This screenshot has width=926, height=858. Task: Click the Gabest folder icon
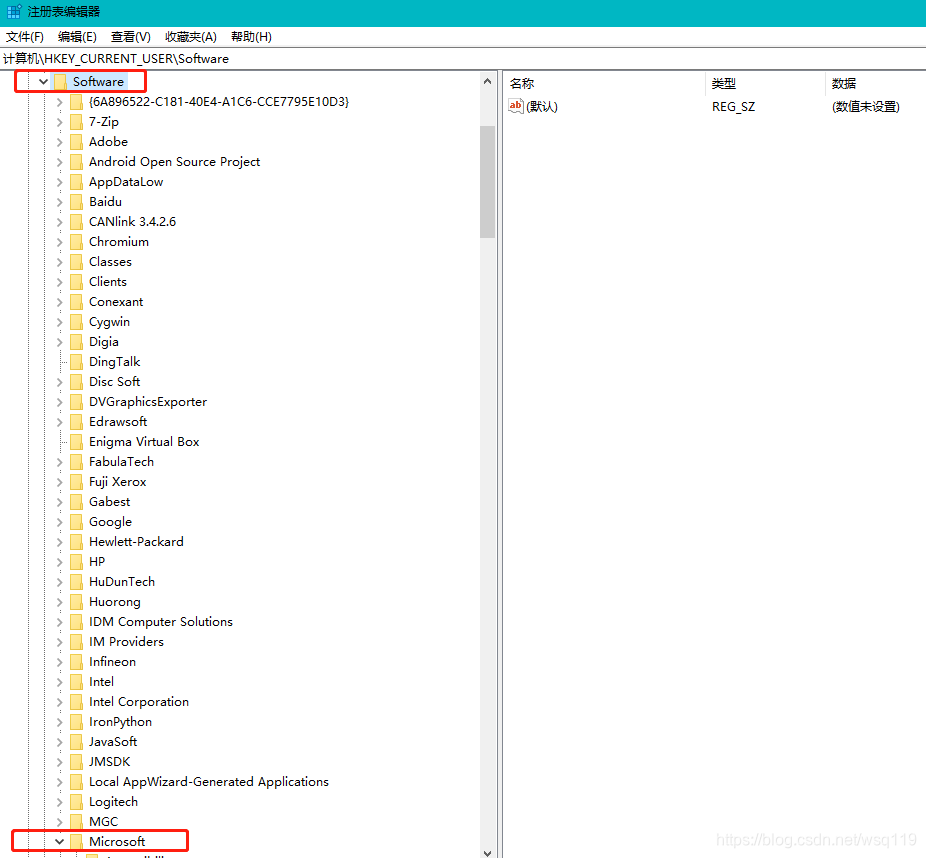coord(76,502)
